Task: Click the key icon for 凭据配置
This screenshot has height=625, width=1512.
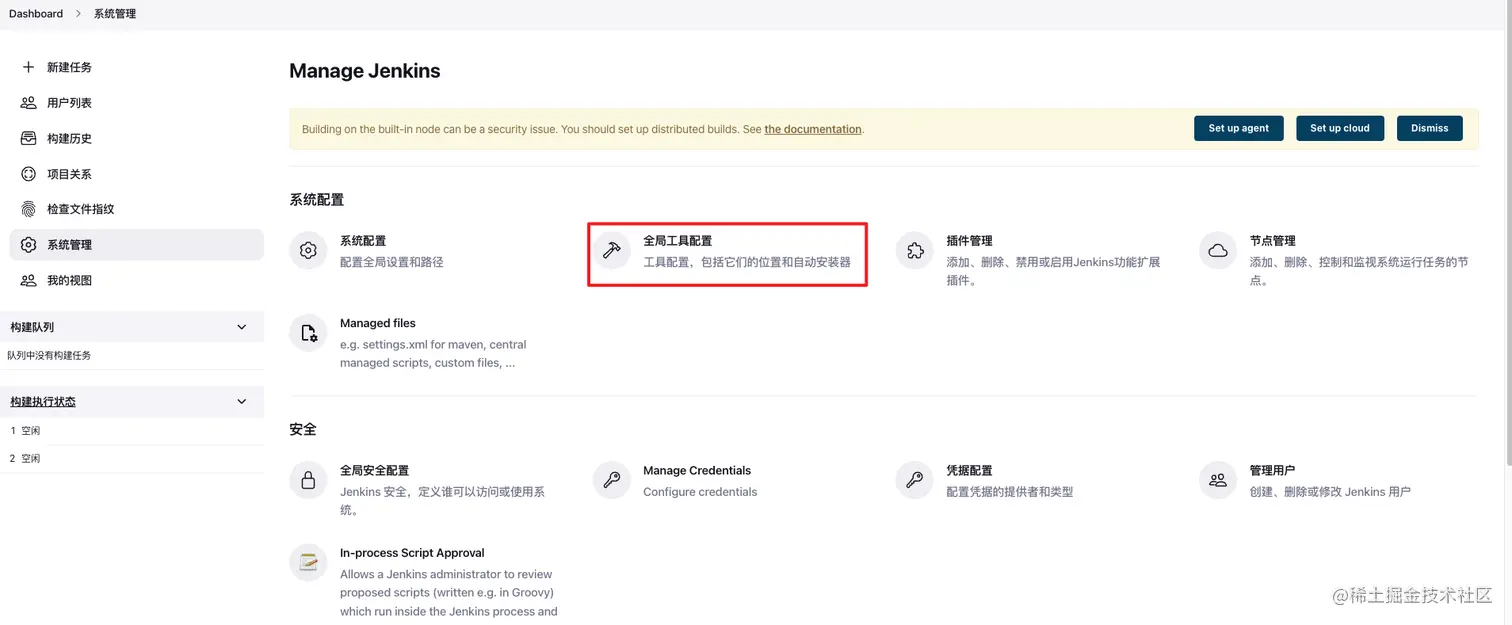Action: point(914,480)
